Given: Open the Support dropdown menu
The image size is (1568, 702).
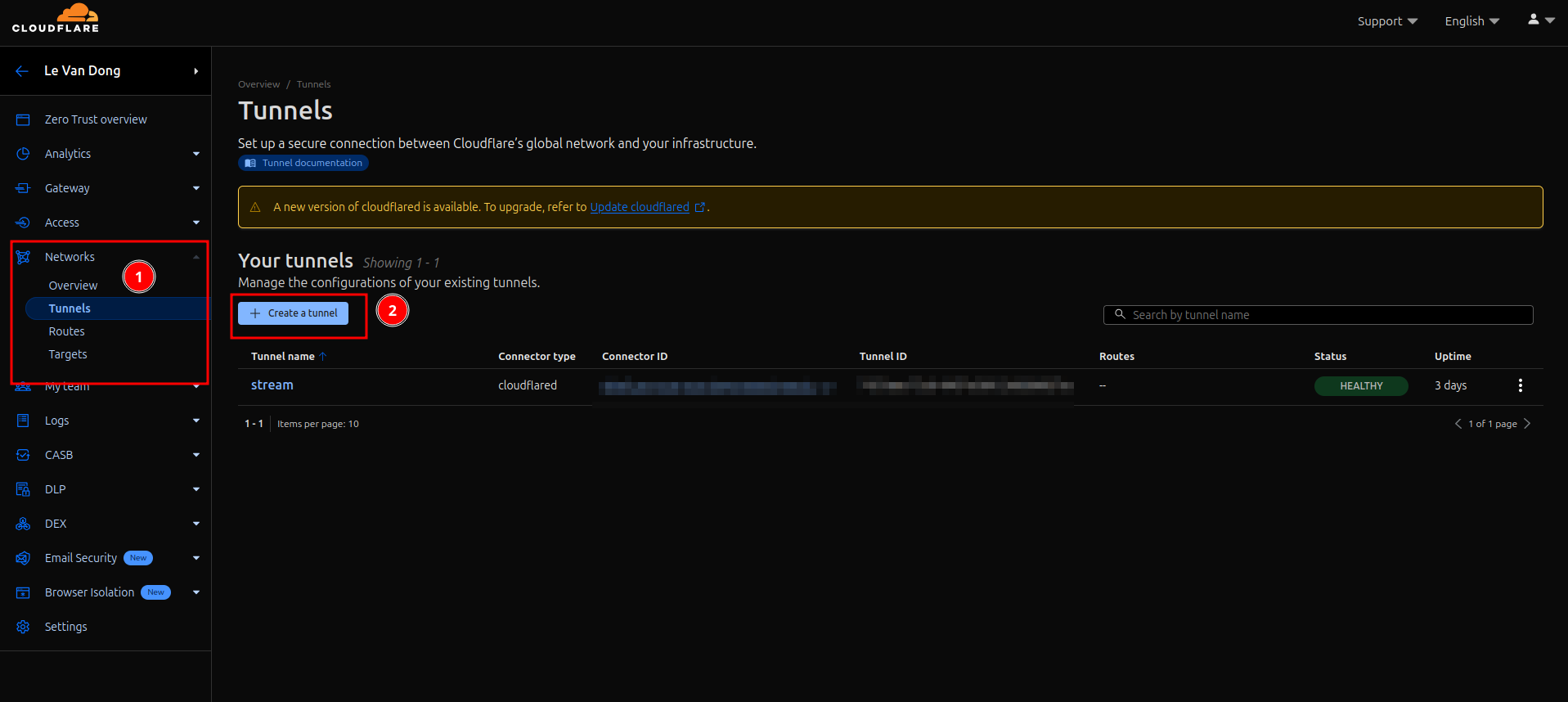Looking at the screenshot, I should pyautogui.click(x=1386, y=21).
